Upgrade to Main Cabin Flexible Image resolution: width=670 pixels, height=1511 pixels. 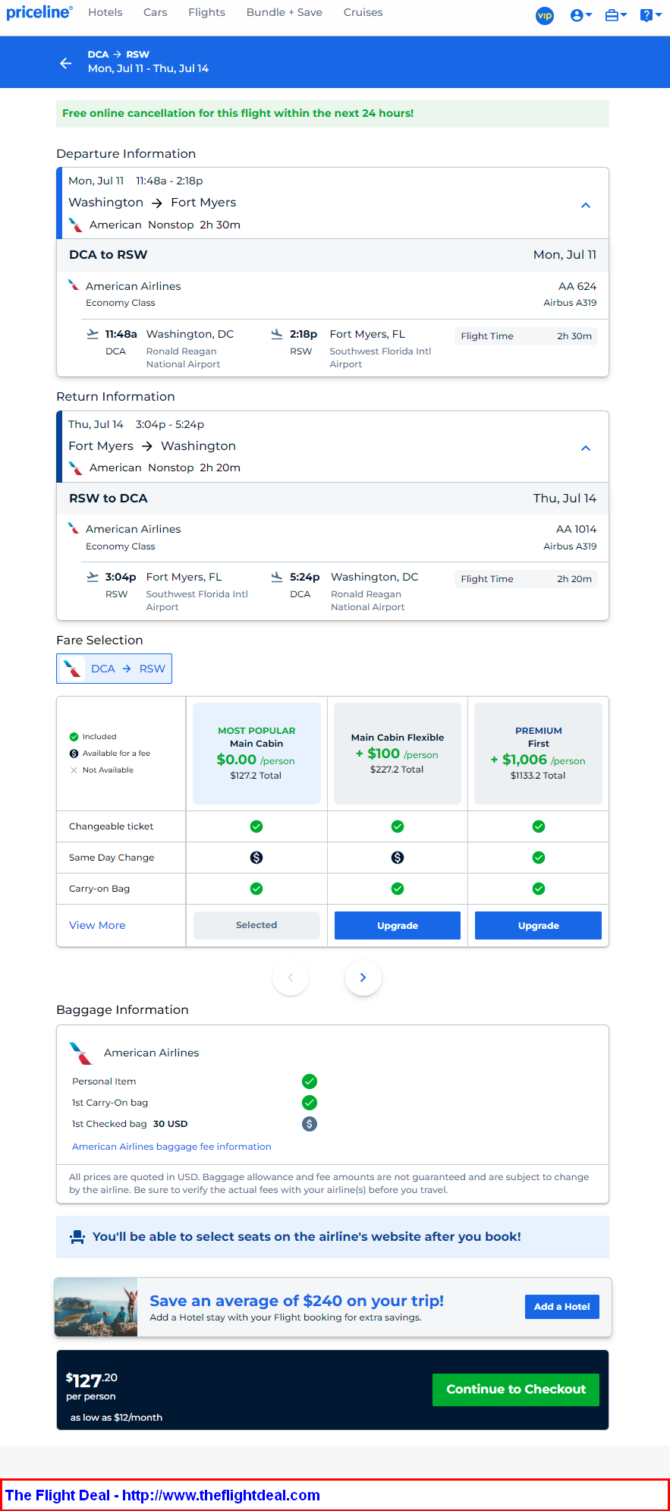[397, 925]
